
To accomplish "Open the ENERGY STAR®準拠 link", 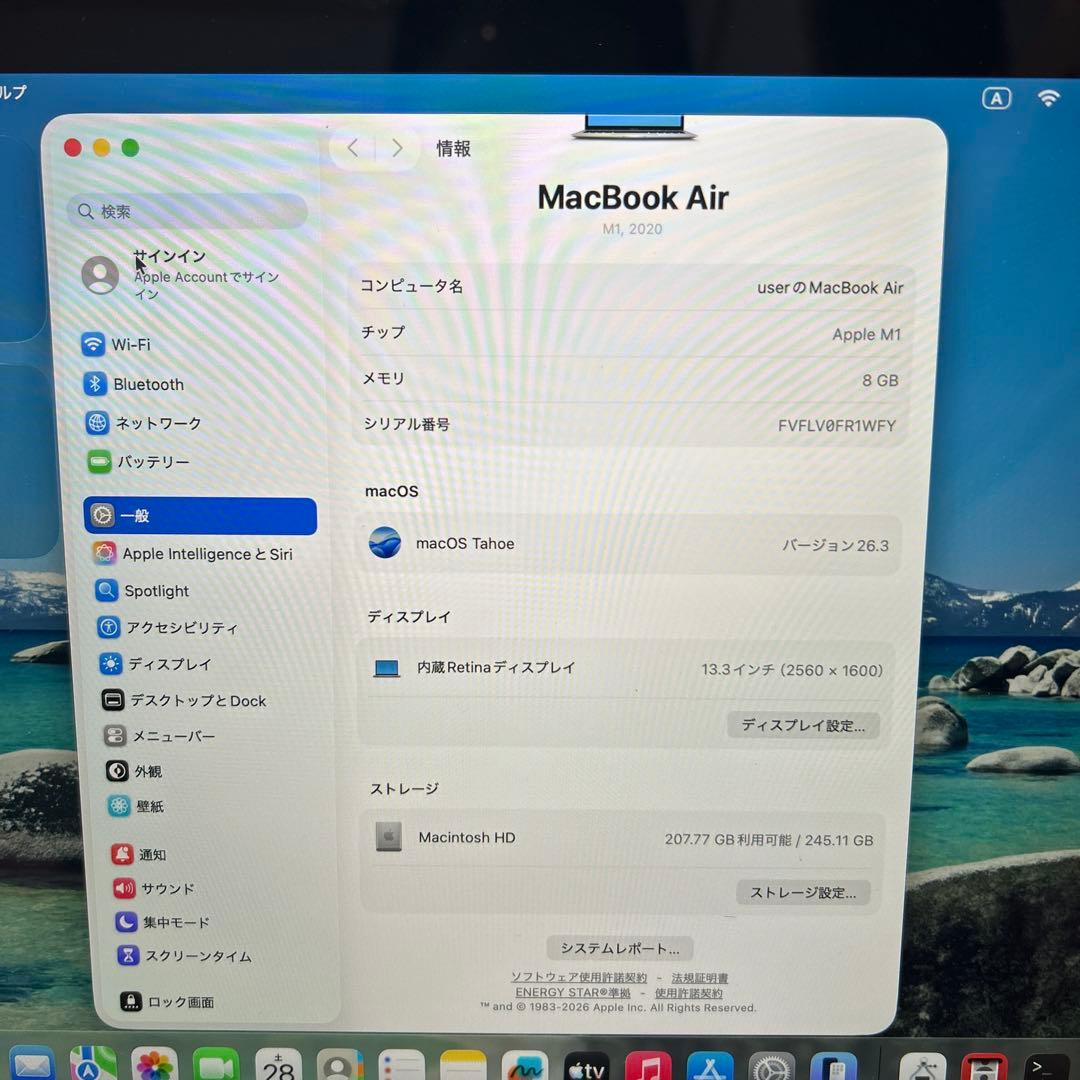I will pos(572,993).
